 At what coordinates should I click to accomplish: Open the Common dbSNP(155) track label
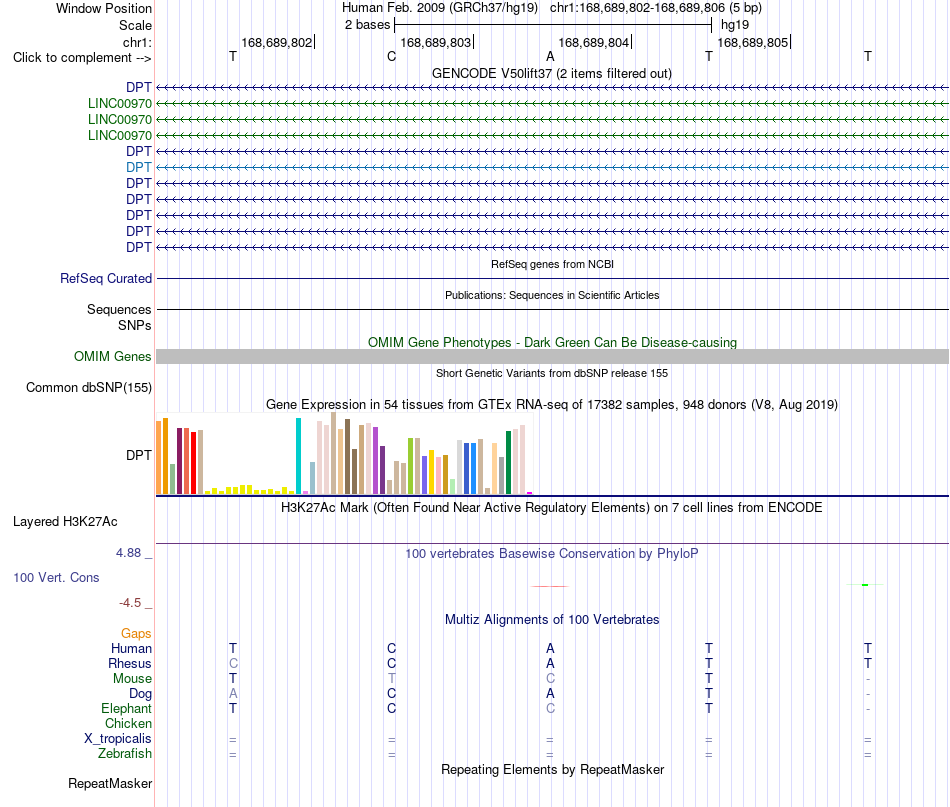89,388
